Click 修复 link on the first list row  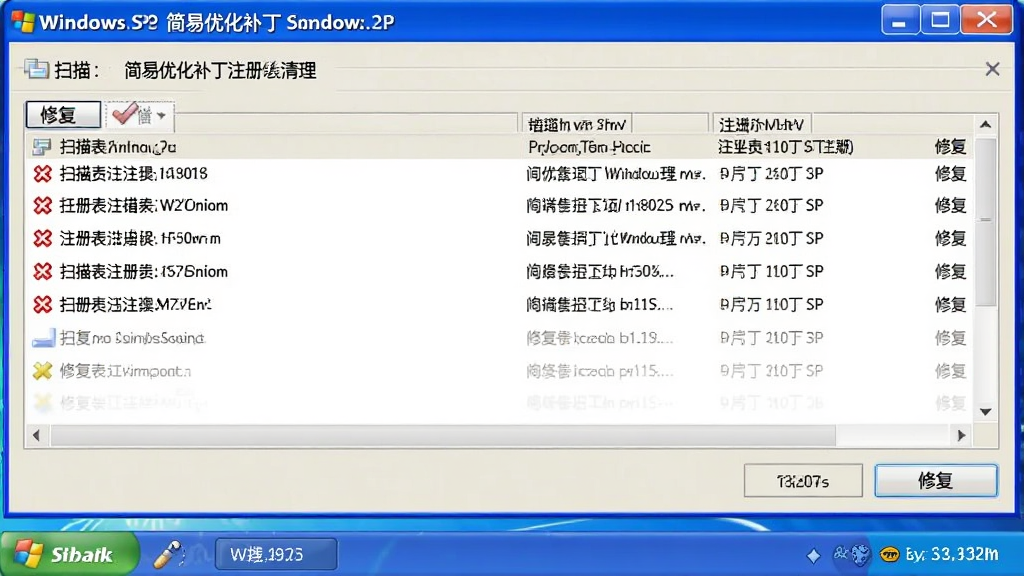click(950, 147)
